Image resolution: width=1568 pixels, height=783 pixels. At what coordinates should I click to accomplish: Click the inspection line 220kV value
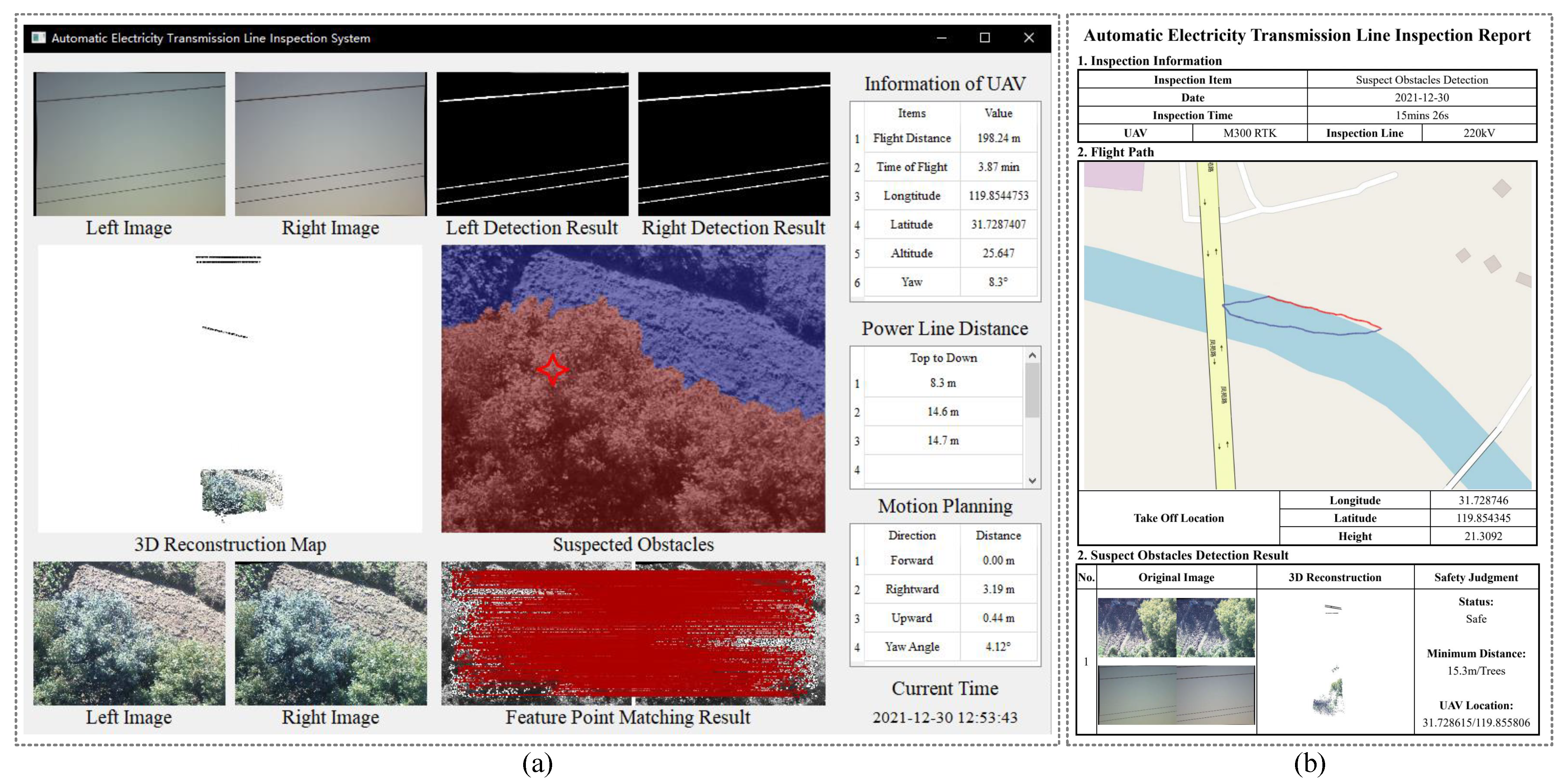coord(1478,133)
